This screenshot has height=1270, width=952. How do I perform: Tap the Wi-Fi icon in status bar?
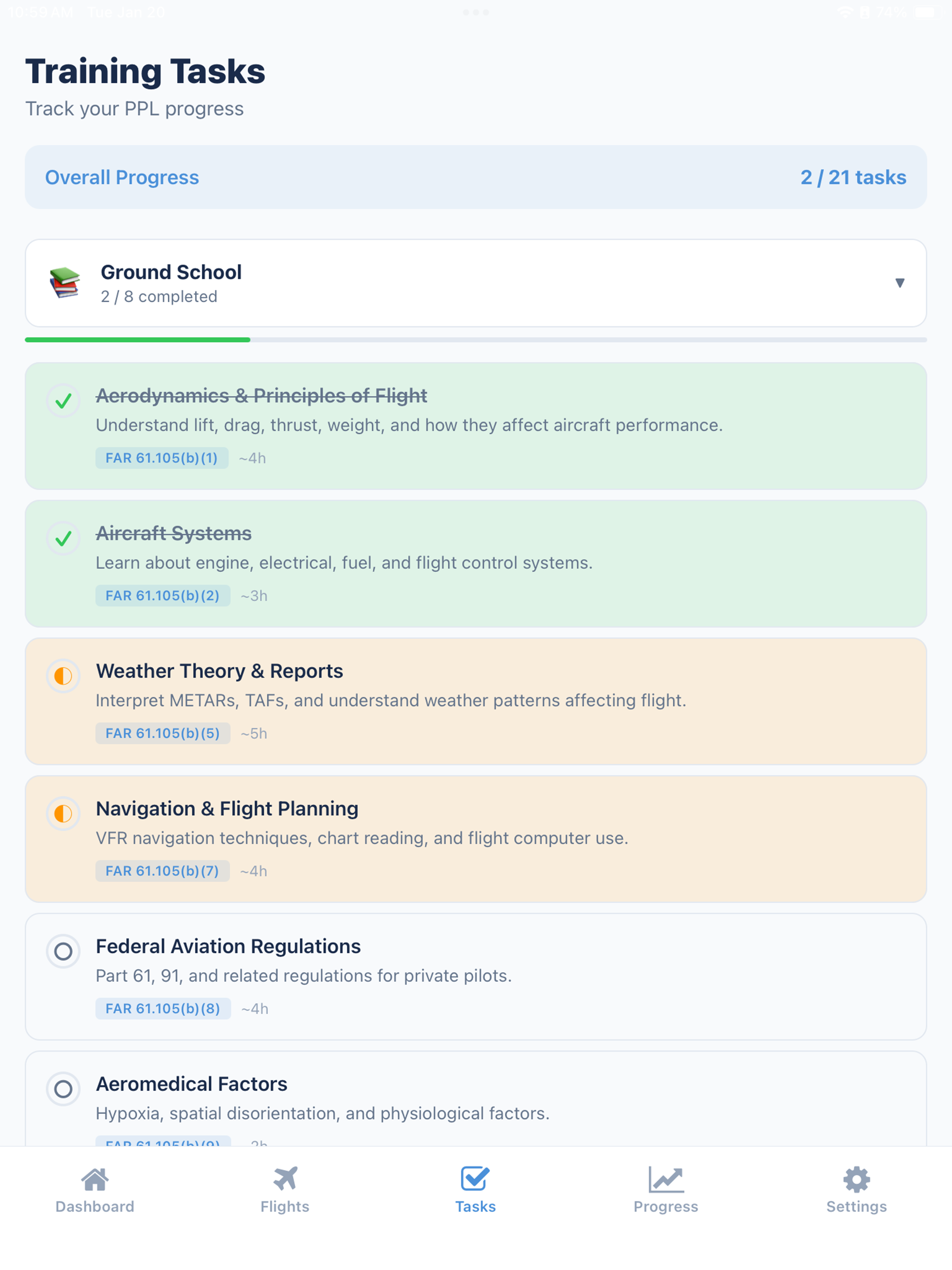pyautogui.click(x=845, y=12)
